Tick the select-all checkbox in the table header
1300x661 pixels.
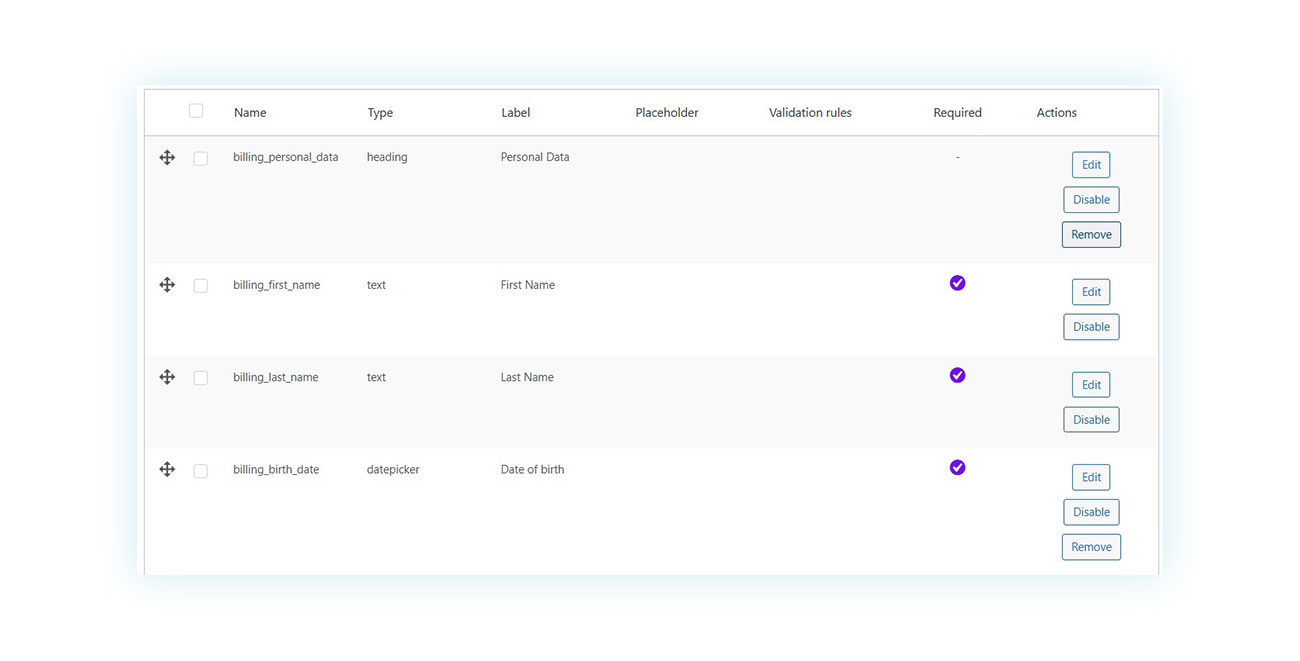click(x=196, y=111)
